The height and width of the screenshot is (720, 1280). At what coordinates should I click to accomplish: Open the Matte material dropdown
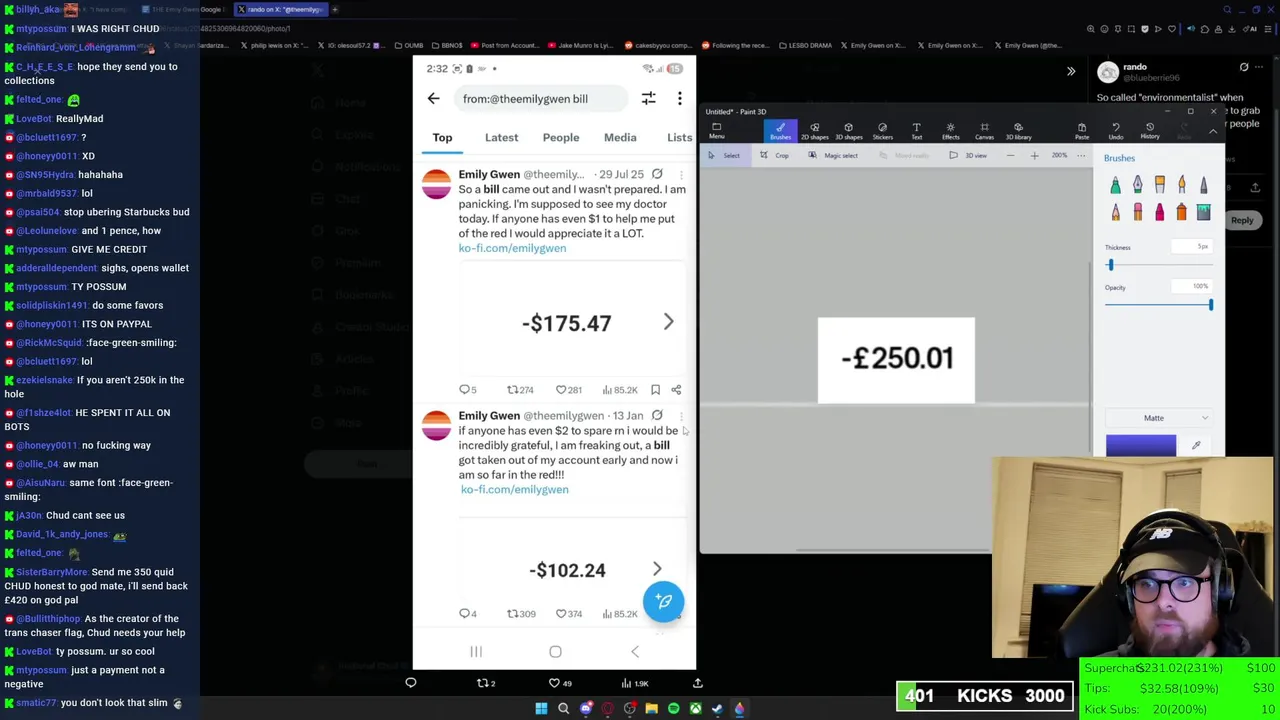coord(1159,418)
